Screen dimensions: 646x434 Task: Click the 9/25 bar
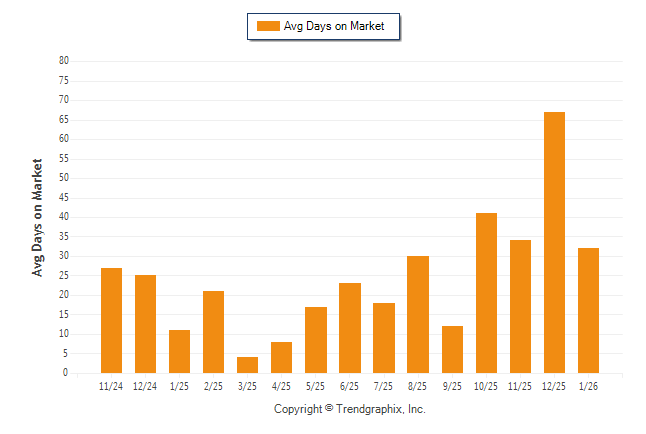[452, 349]
